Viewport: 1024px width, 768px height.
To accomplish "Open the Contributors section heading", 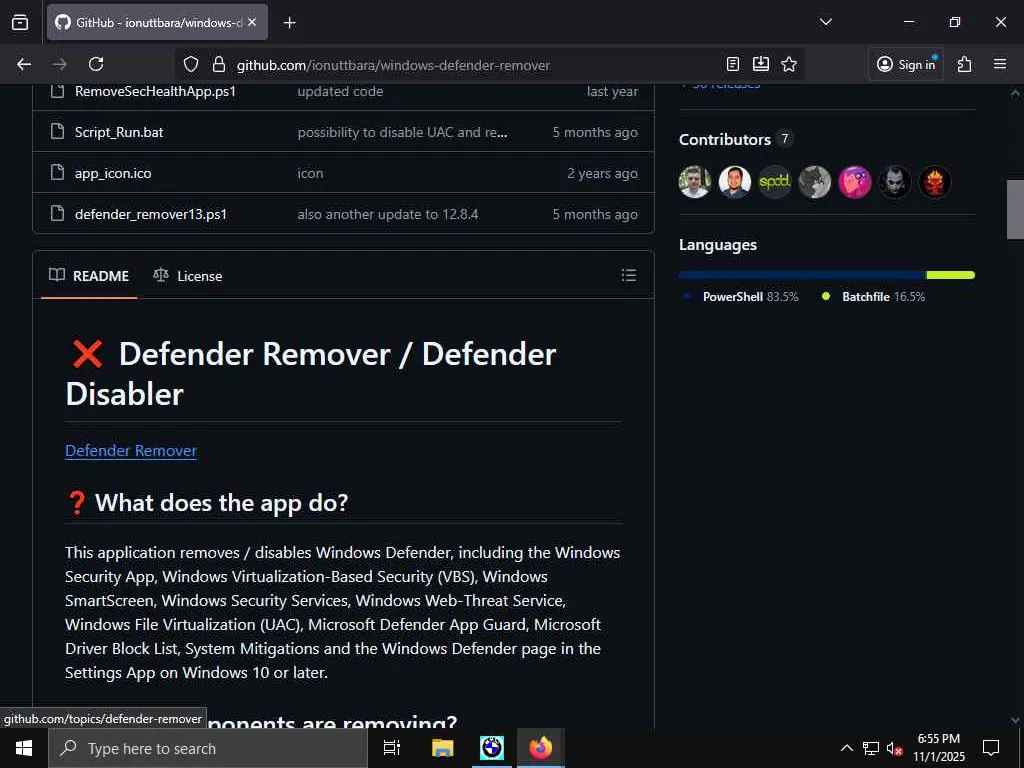I will point(725,139).
